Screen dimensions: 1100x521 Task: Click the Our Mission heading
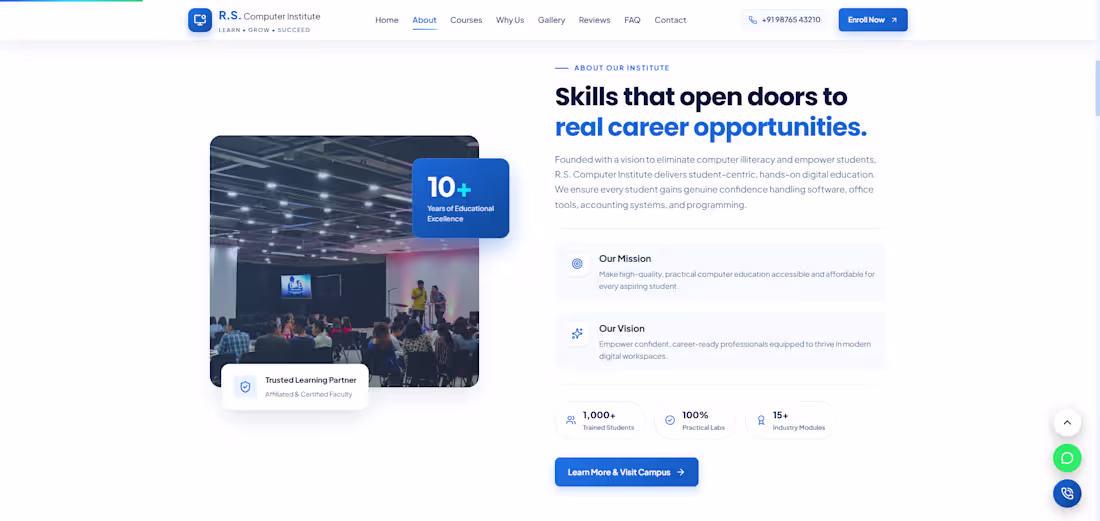tap(625, 259)
